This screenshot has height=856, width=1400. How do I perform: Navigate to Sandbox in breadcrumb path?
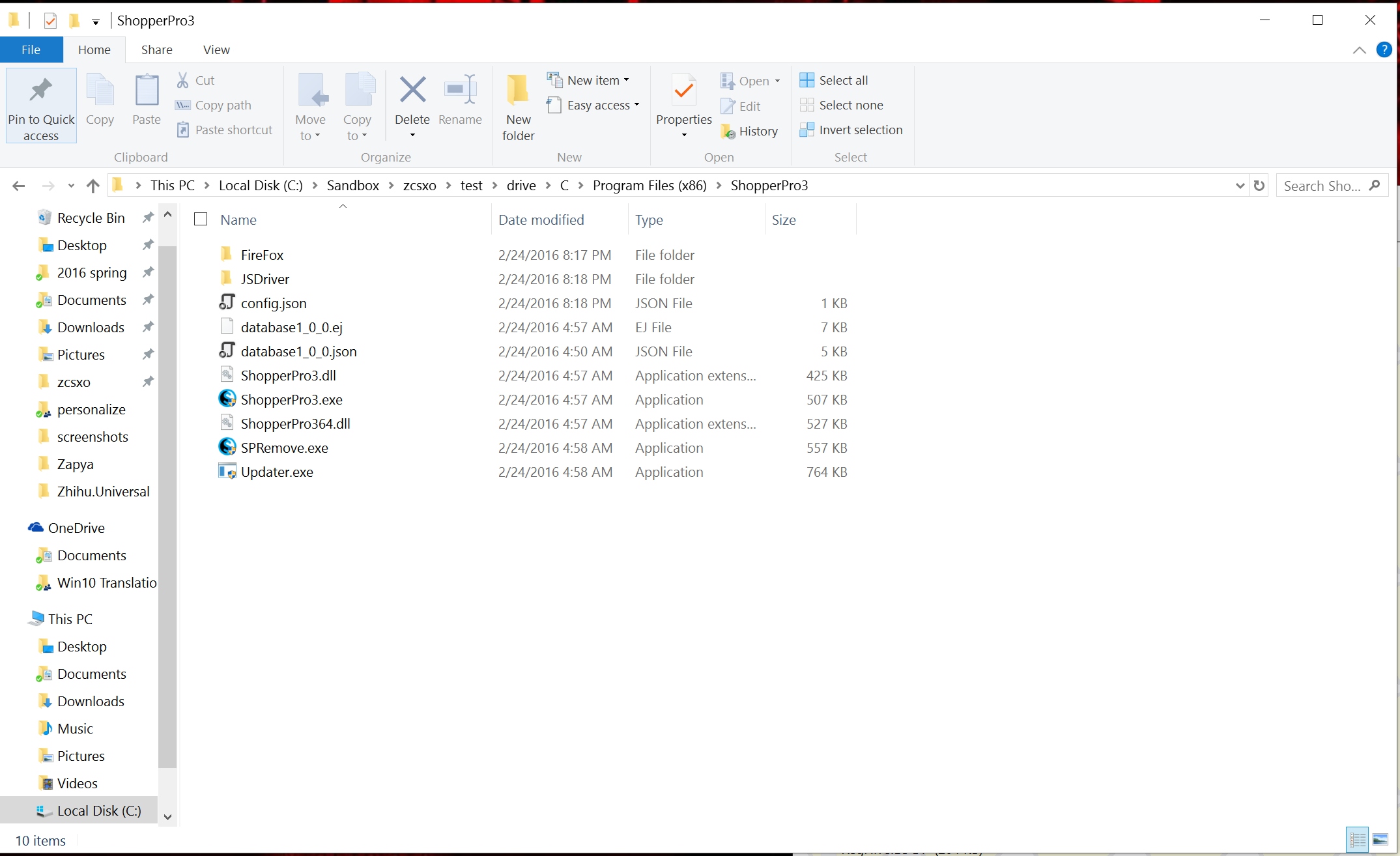352,186
